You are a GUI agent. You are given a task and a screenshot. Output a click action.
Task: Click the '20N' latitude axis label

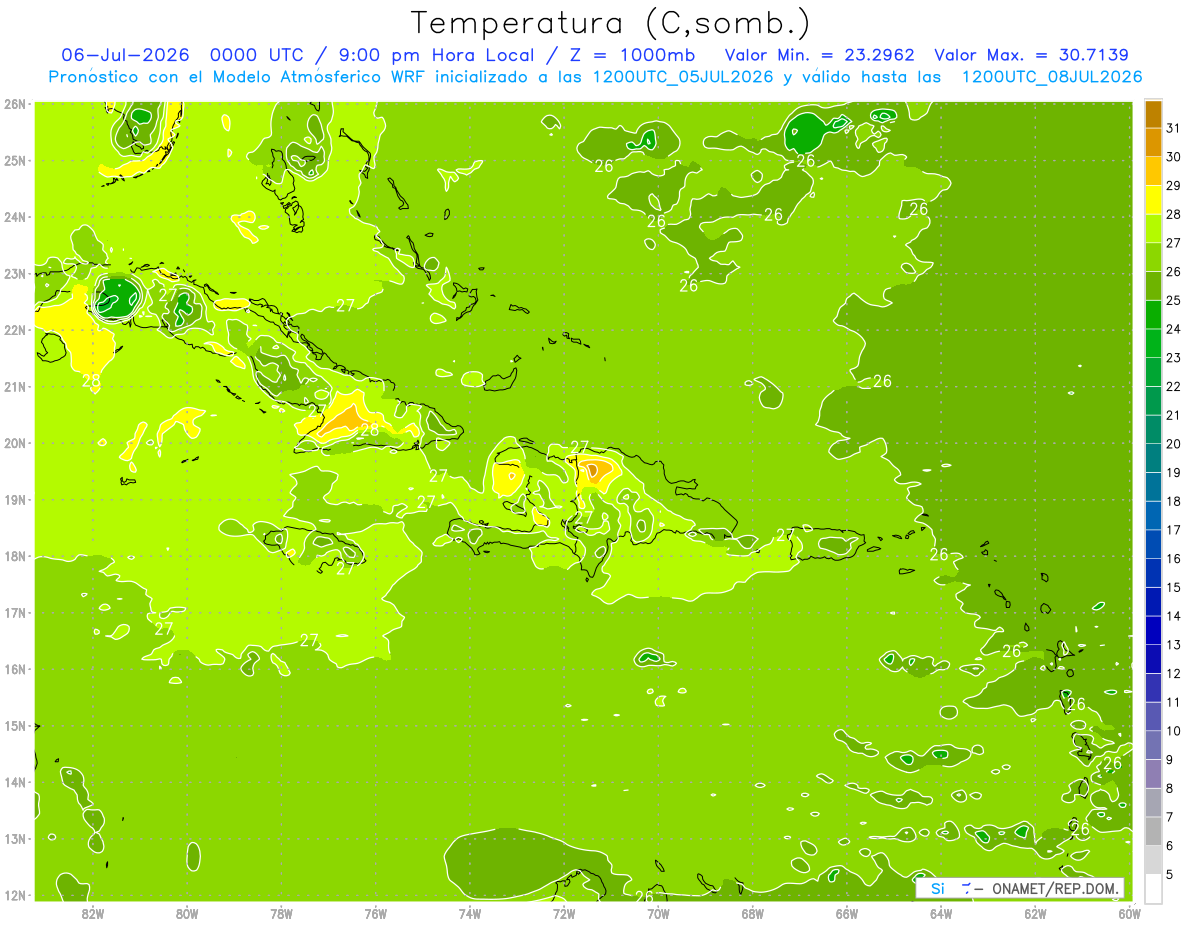(x=15, y=443)
